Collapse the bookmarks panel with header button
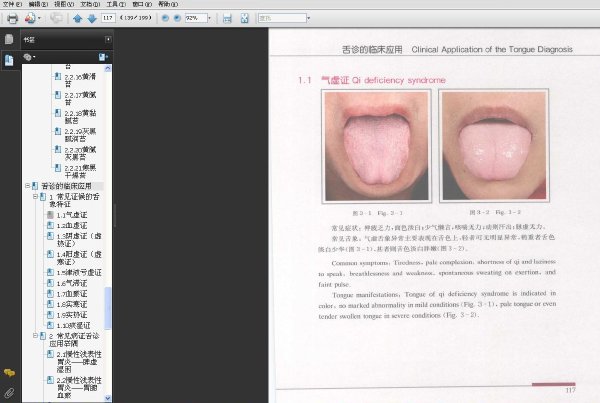 [x=108, y=39]
